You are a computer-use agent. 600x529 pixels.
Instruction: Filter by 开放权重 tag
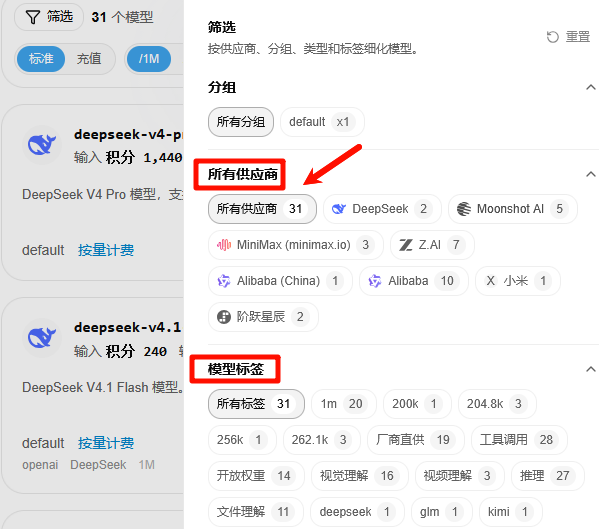[x=256, y=476]
